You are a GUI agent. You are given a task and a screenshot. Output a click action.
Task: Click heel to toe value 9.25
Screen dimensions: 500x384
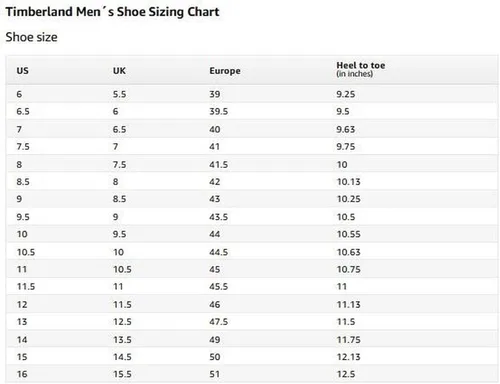point(345,94)
